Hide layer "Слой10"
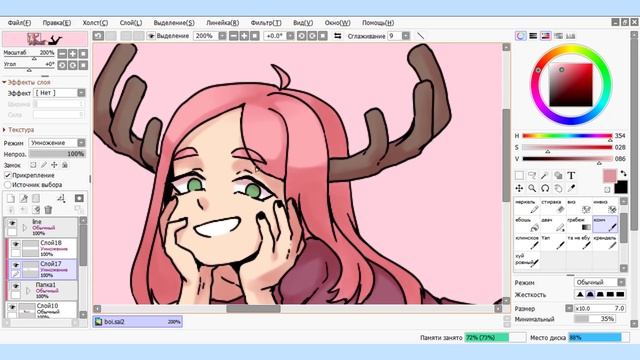 coord(12,307)
